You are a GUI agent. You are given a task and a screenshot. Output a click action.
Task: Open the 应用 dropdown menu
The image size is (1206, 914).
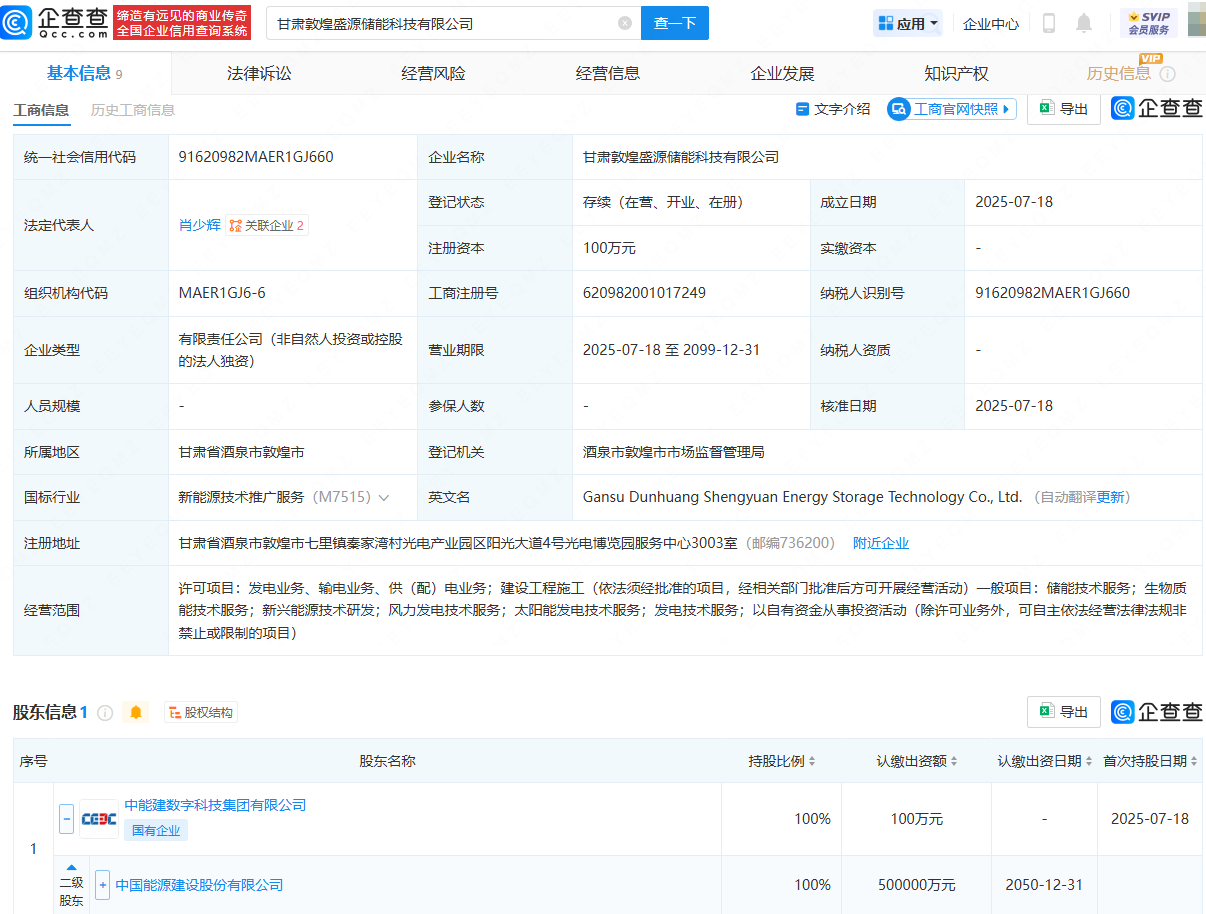[x=908, y=23]
